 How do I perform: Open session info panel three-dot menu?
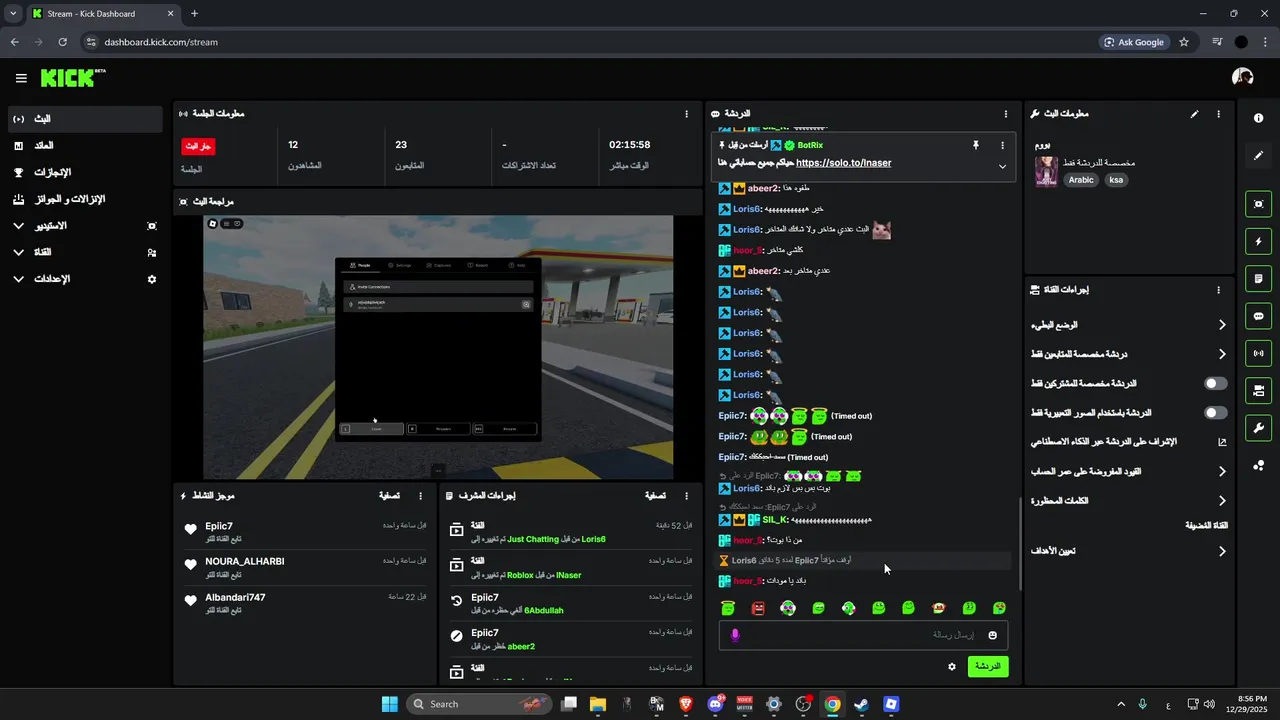coord(686,114)
